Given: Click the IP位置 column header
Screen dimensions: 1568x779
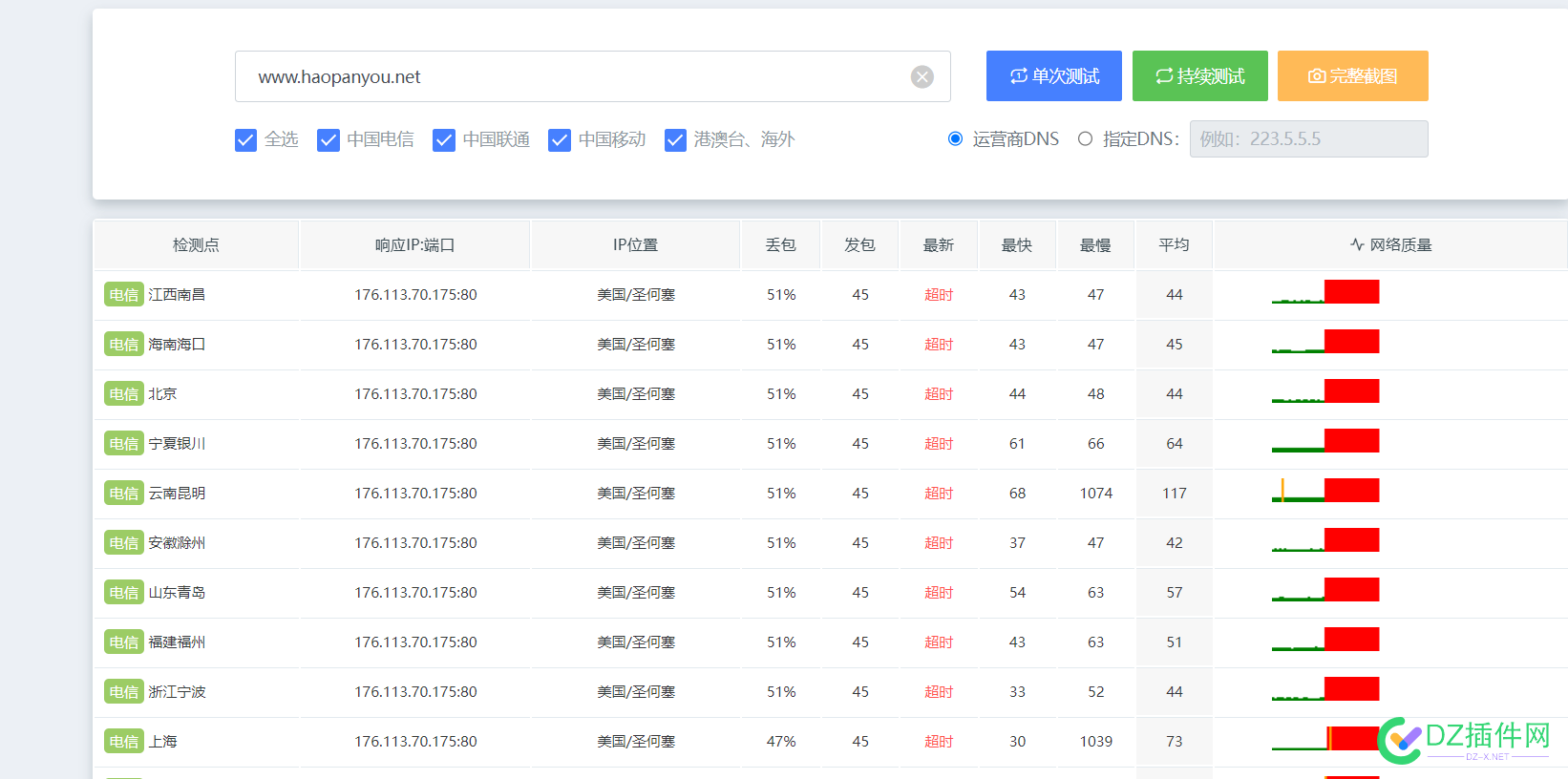Looking at the screenshot, I should (636, 245).
